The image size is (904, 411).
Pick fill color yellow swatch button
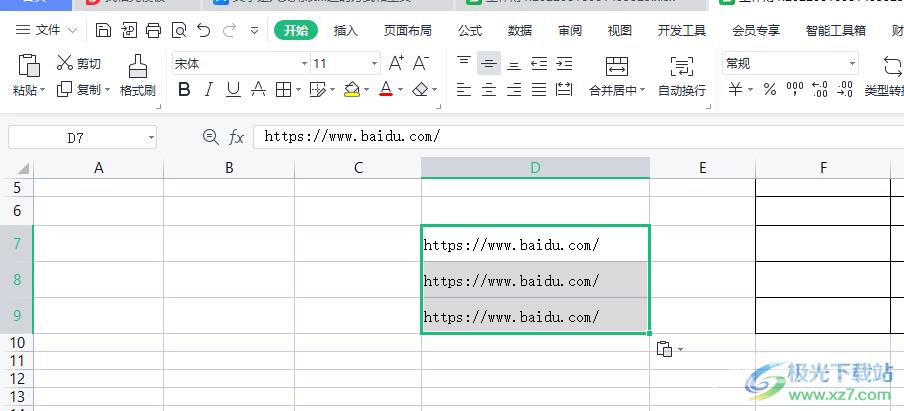pyautogui.click(x=352, y=89)
